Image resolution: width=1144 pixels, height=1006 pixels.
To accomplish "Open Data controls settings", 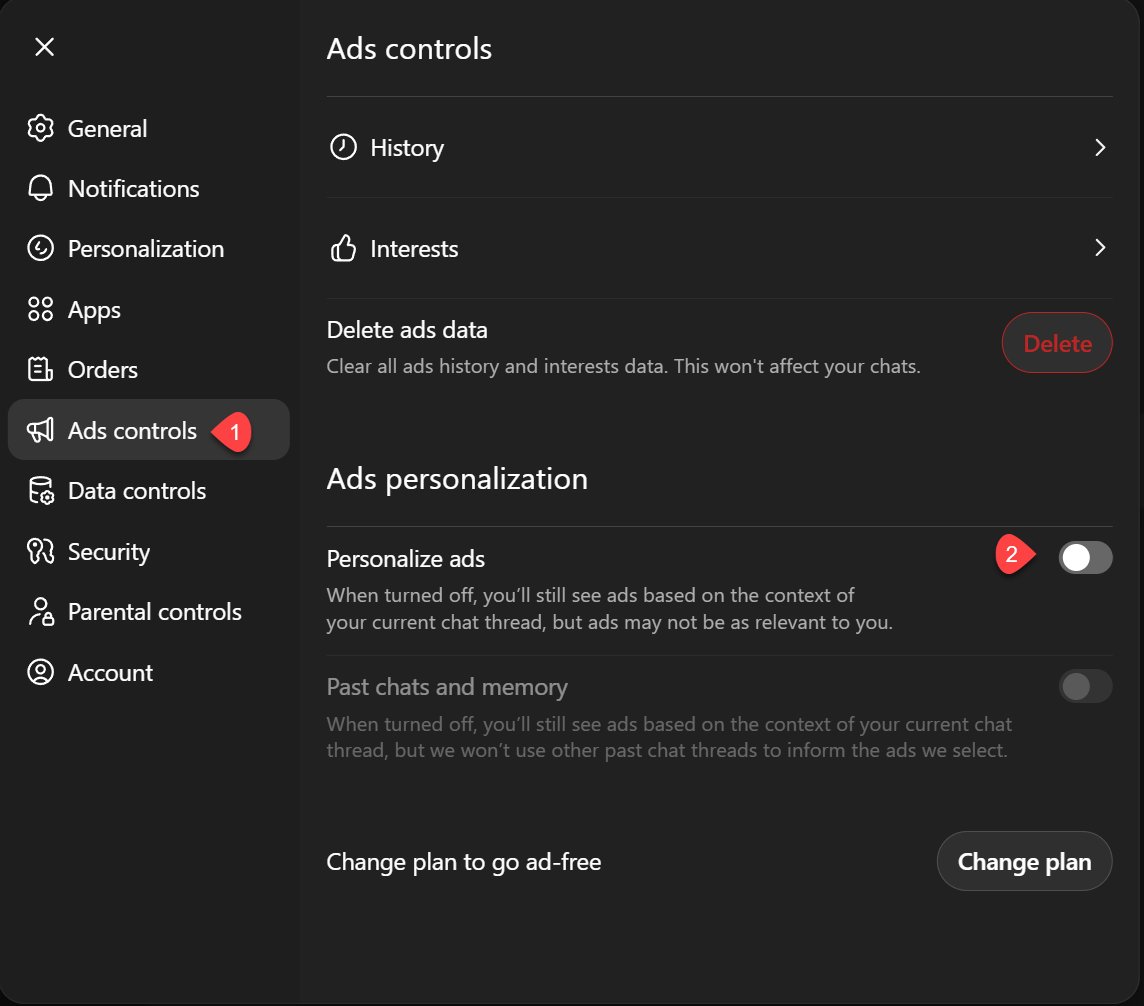I will (149, 490).
